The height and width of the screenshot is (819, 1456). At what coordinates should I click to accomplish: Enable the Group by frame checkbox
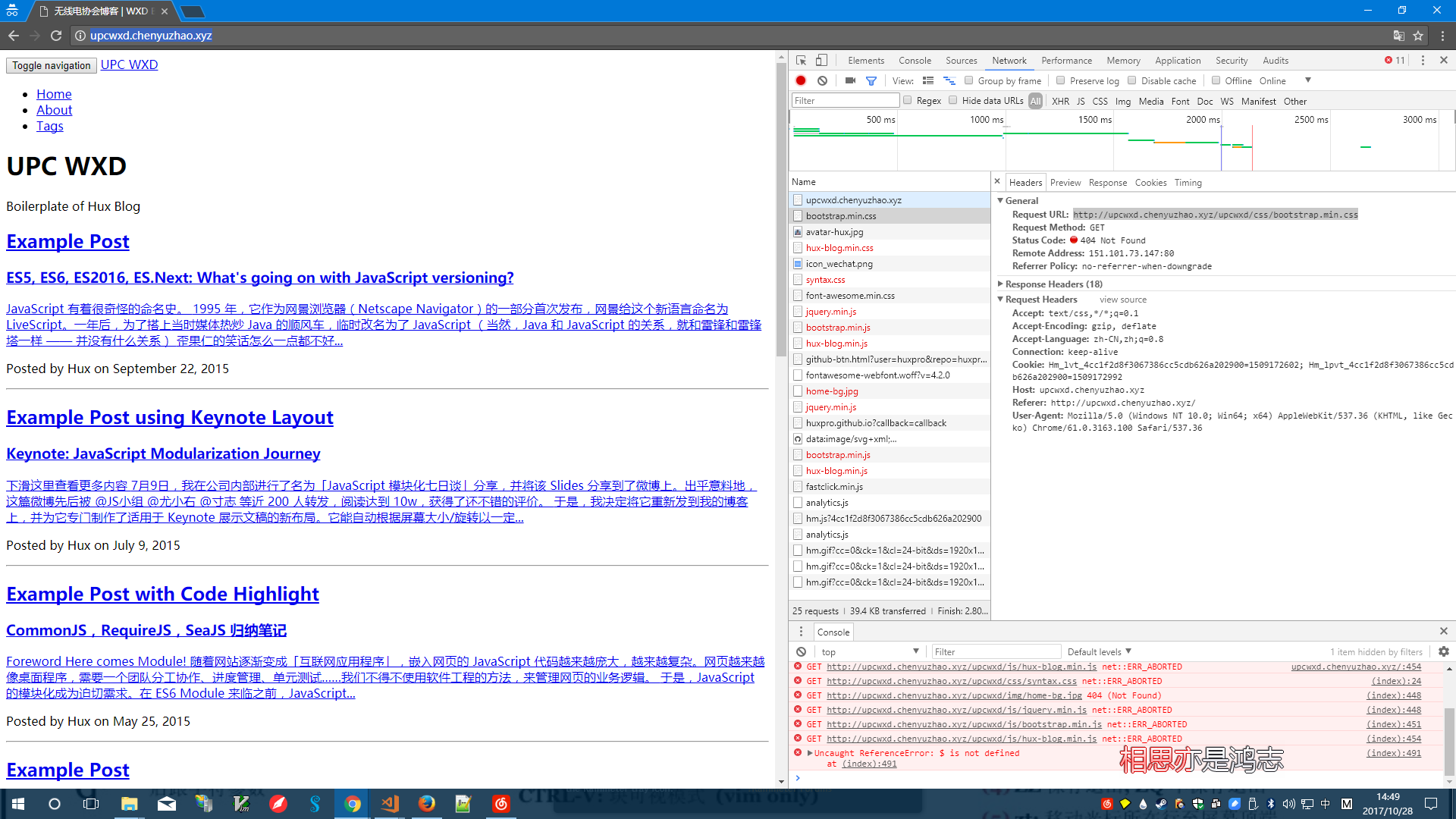tap(968, 80)
